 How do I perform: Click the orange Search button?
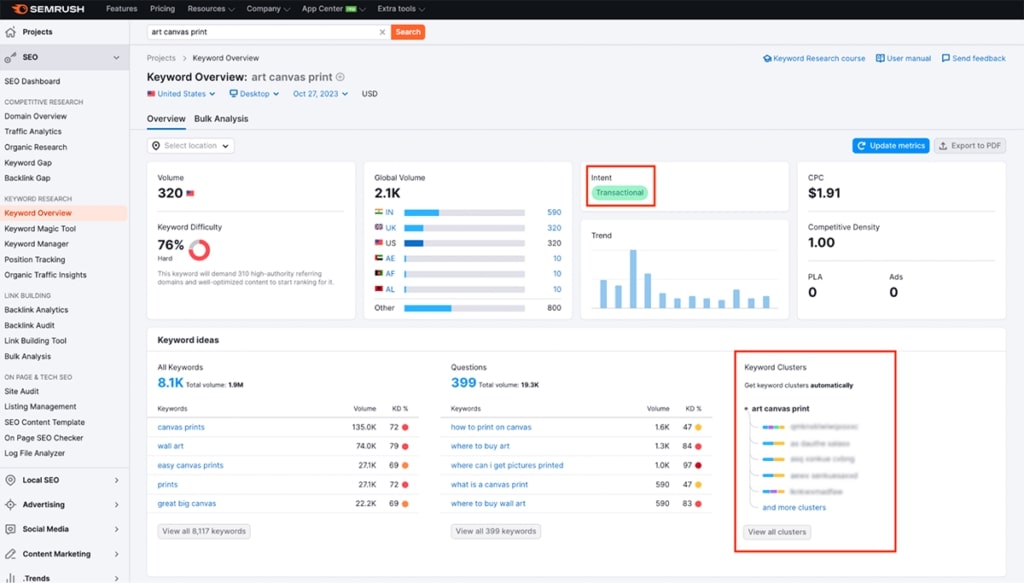408,32
